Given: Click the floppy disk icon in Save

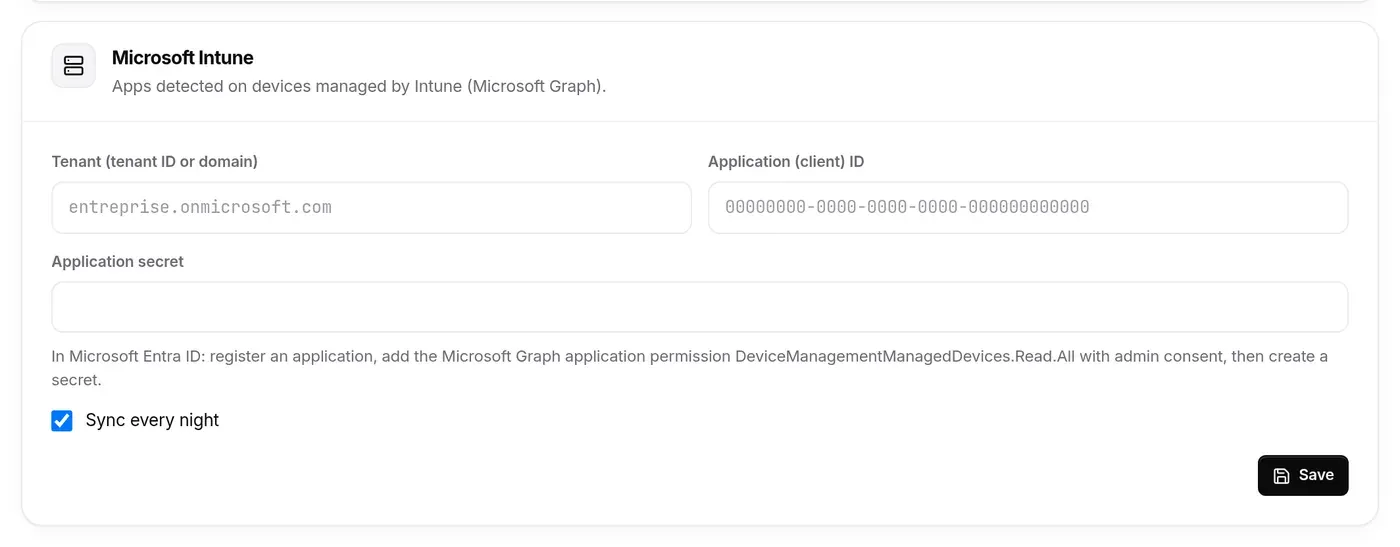Looking at the screenshot, I should click(1281, 476).
